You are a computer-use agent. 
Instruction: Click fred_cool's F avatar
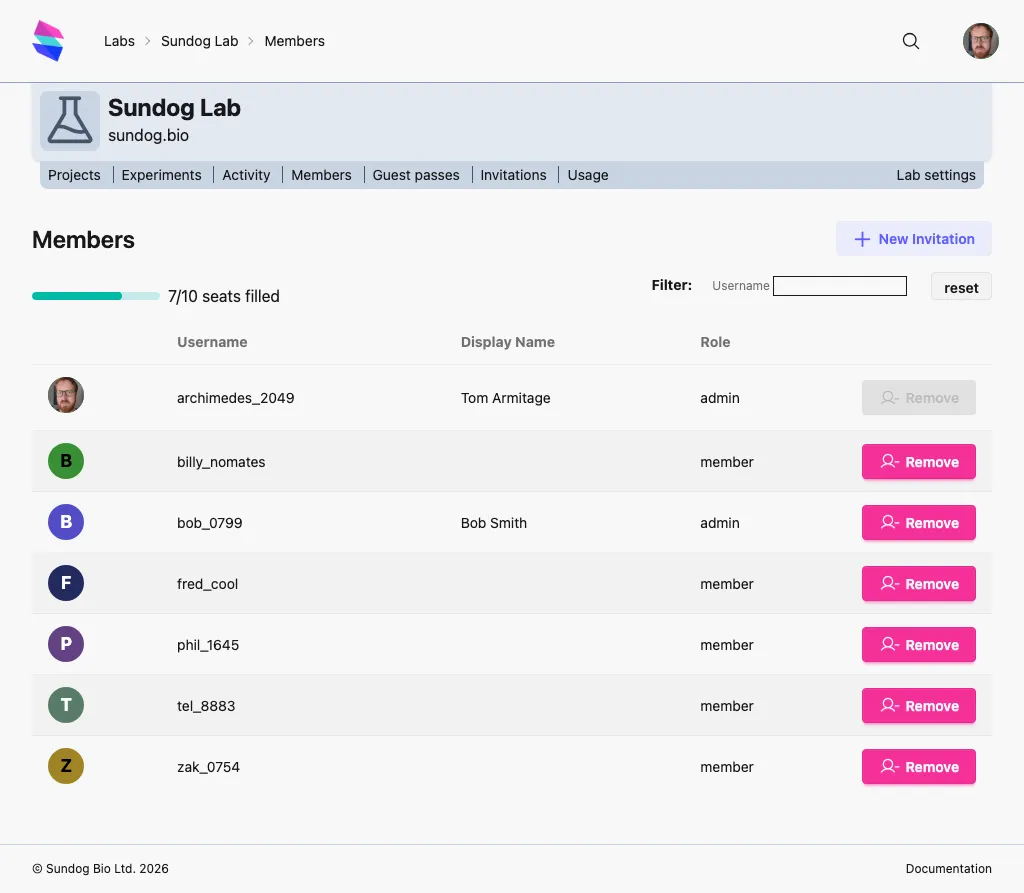point(66,583)
